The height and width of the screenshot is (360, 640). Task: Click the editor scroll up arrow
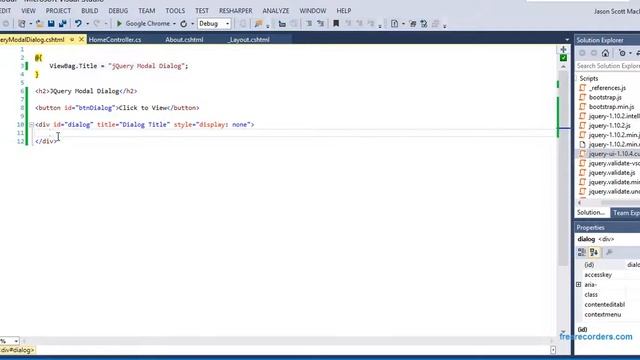[563, 67]
